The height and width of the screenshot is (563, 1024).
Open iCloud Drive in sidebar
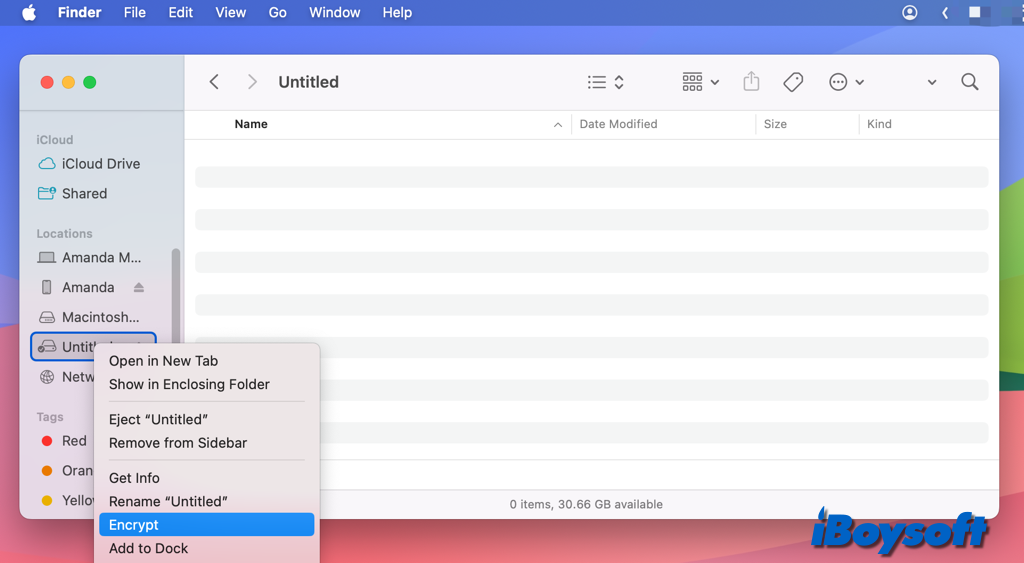(x=100, y=164)
